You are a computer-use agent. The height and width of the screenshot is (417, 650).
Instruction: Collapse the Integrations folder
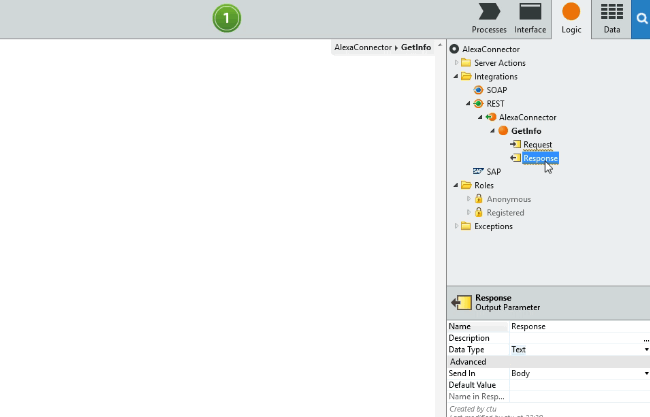[x=456, y=76]
